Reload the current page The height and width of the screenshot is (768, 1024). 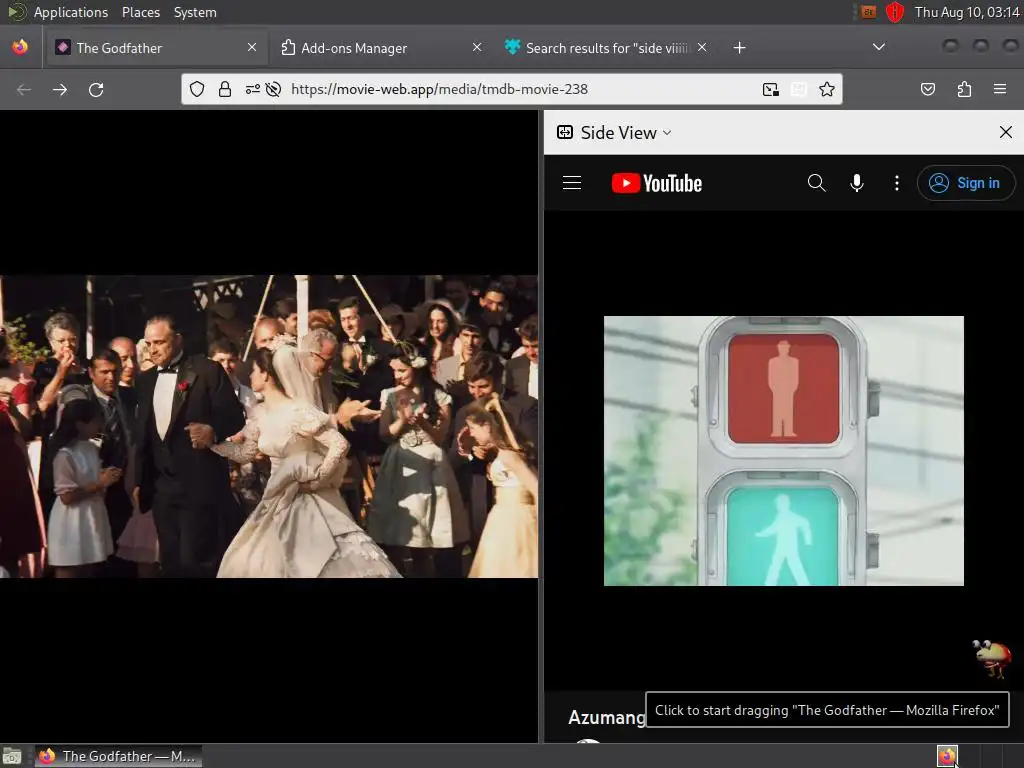tap(96, 89)
